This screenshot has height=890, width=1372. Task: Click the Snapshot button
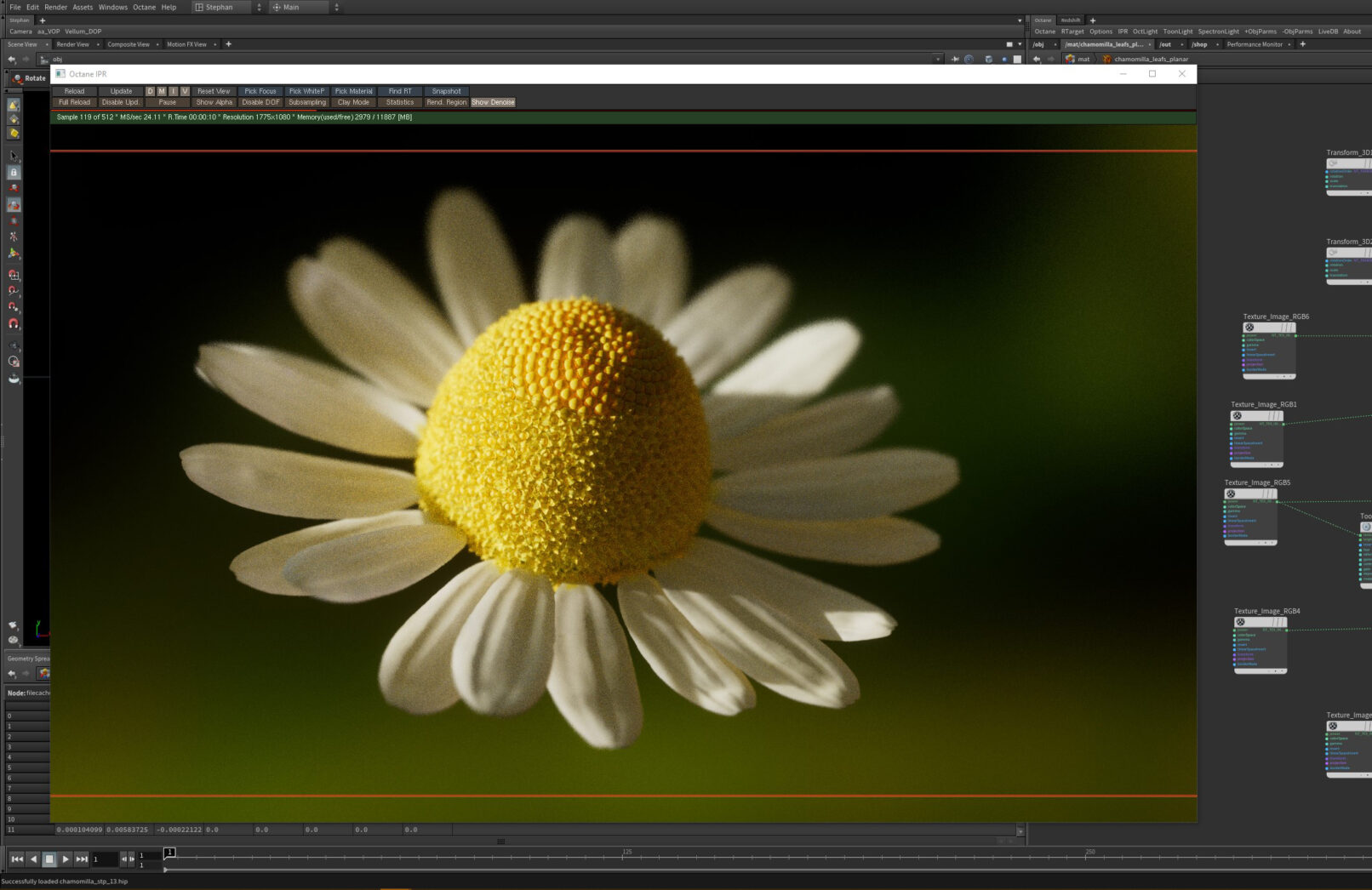pos(446,91)
